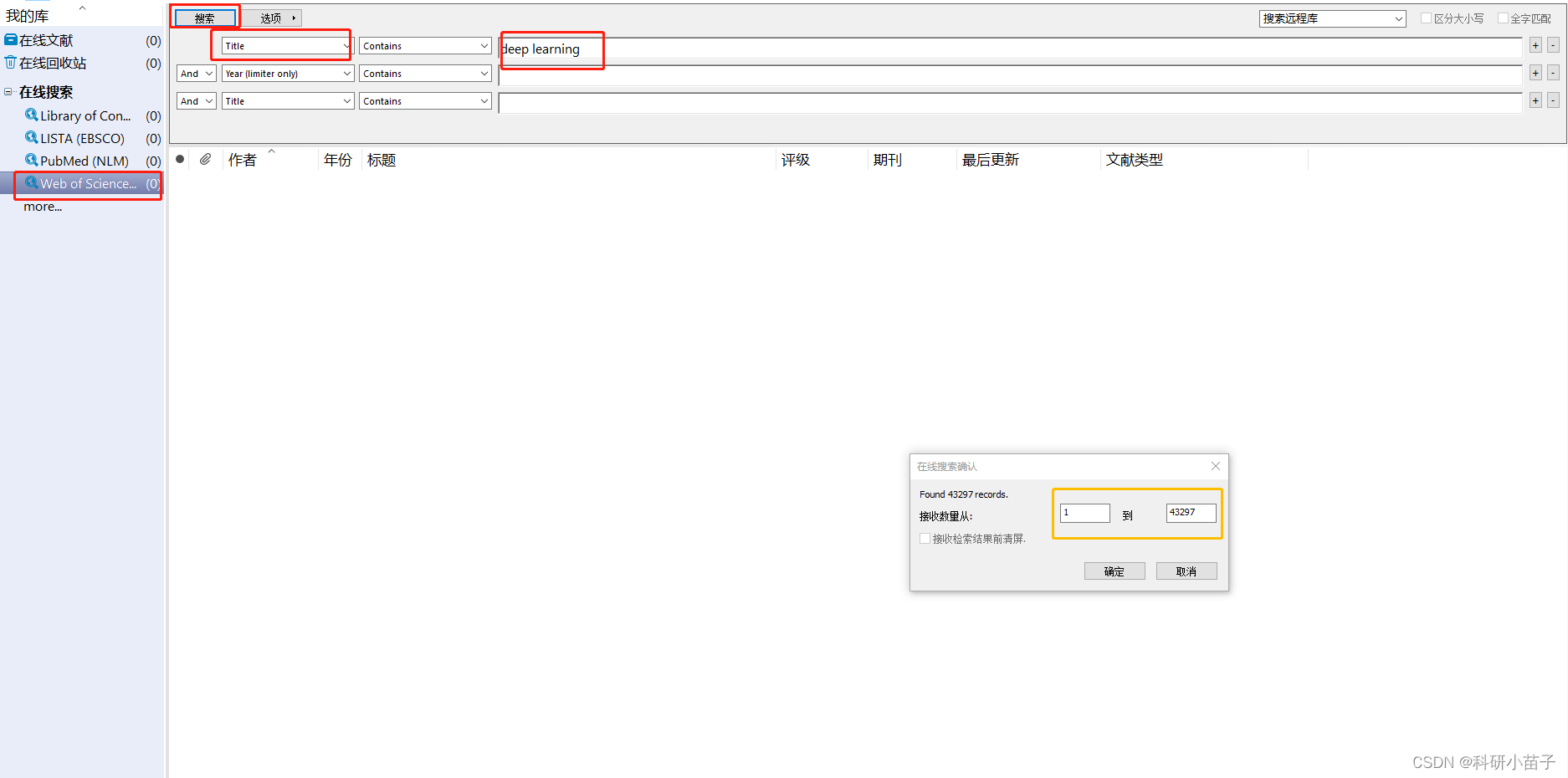Sort references by 年份 column
Screen dimensions: 1568x778
pos(339,160)
